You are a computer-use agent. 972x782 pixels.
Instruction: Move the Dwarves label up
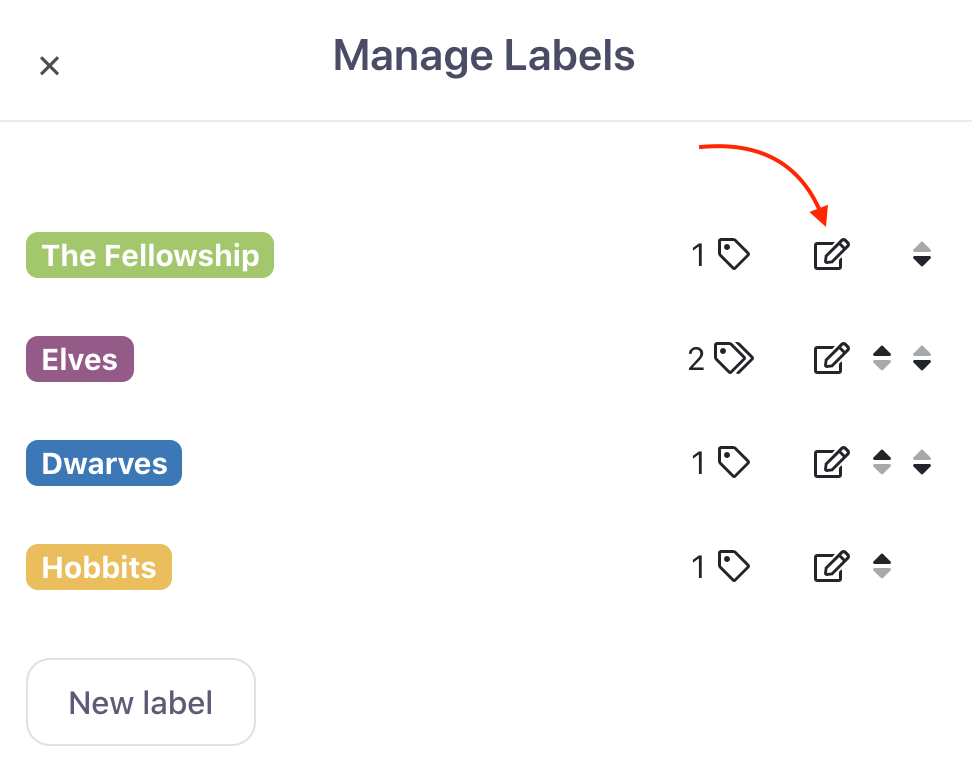881,462
